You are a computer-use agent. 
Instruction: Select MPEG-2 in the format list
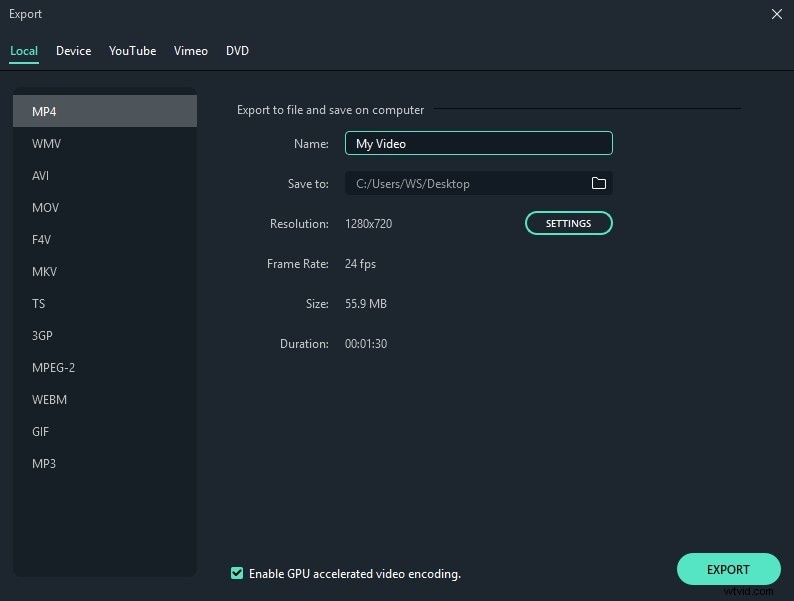(105, 367)
